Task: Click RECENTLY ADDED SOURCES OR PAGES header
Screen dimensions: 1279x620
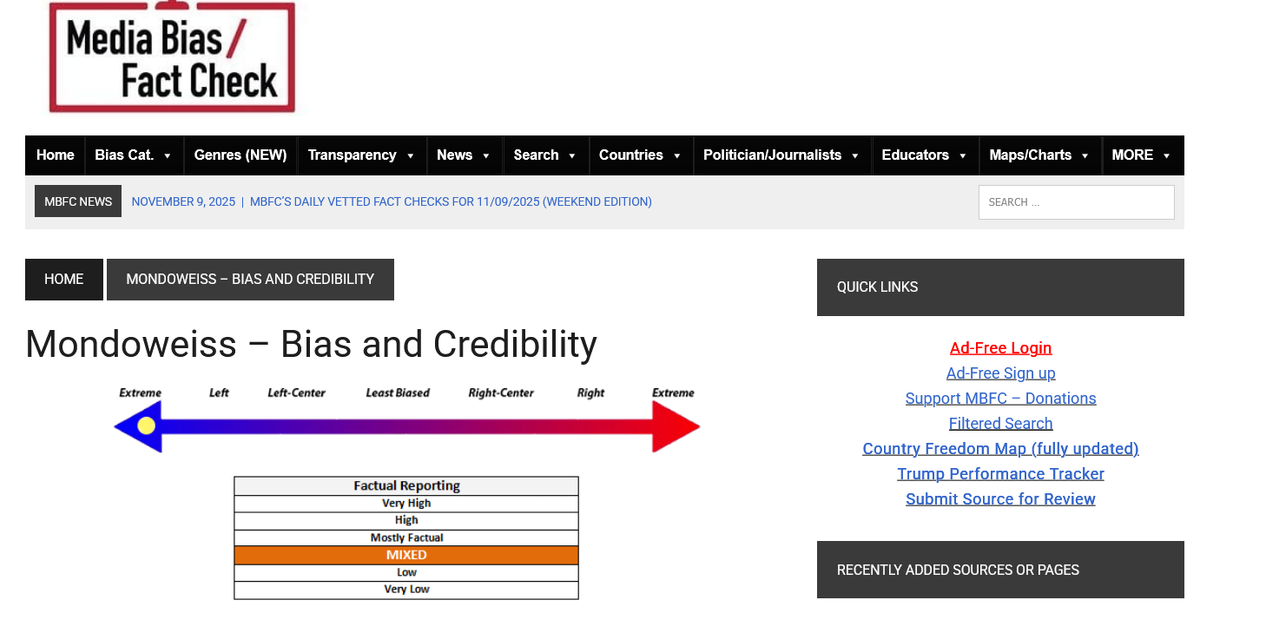Action: (1000, 570)
